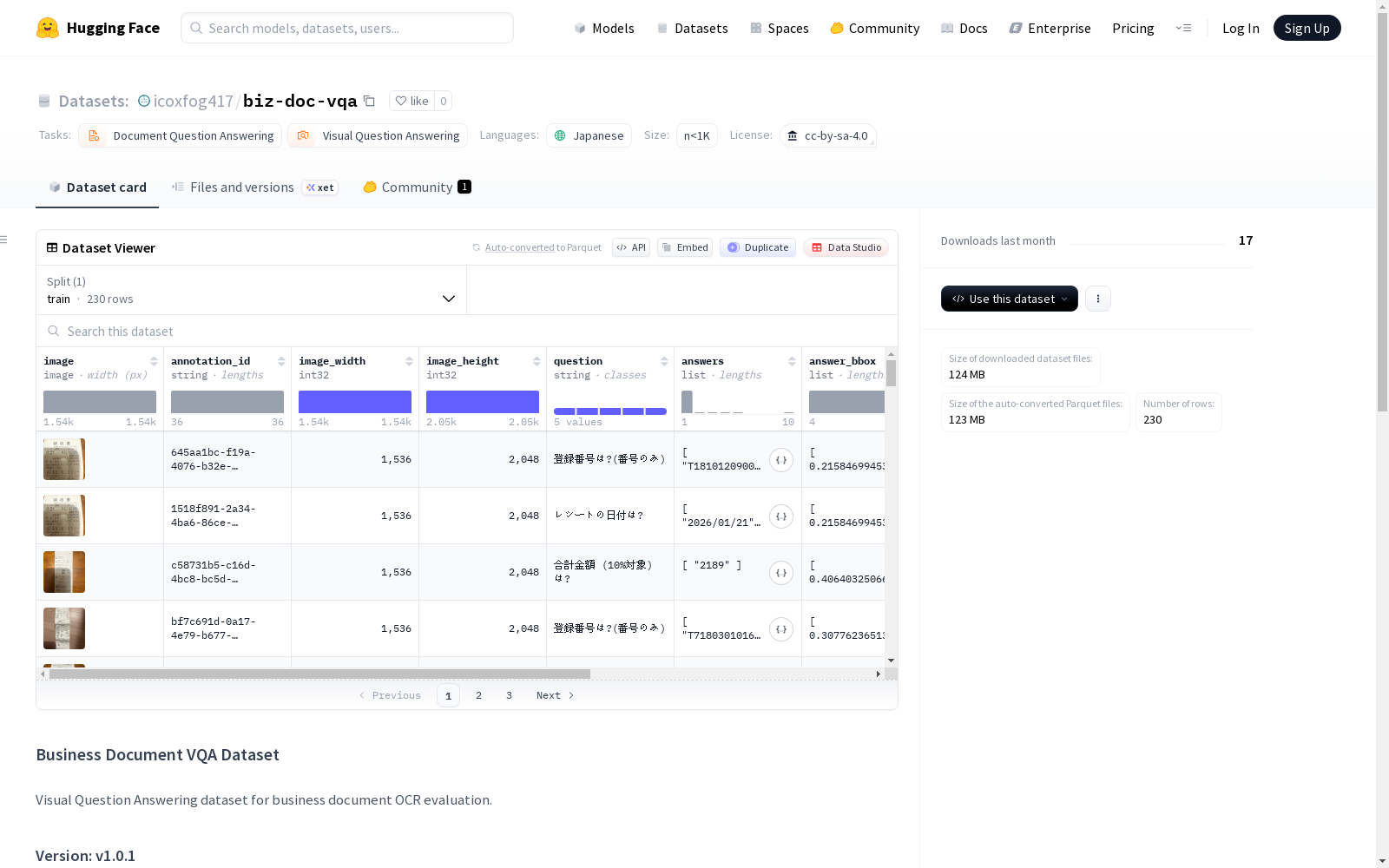
Task: Go to Datasets in the top navigation
Action: pos(692,28)
